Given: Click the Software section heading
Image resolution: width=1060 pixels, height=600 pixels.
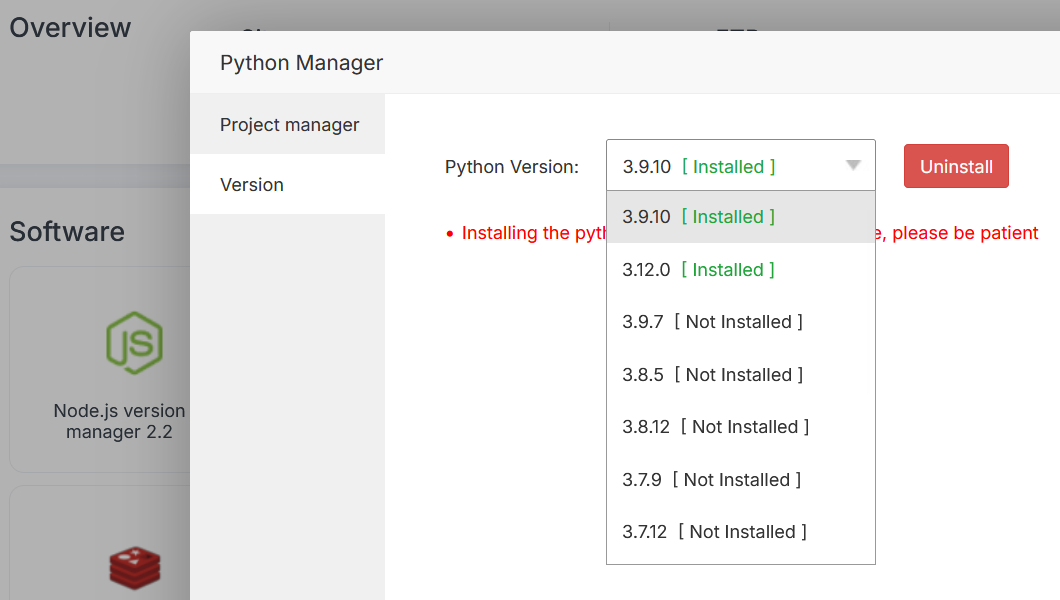Looking at the screenshot, I should (x=67, y=232).
